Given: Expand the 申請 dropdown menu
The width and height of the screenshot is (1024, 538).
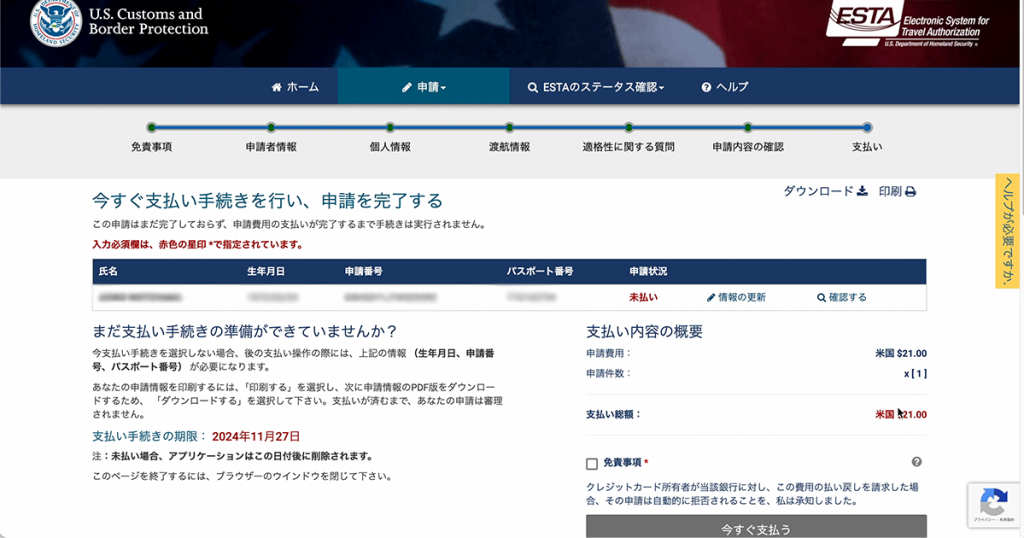Looking at the screenshot, I should [424, 87].
